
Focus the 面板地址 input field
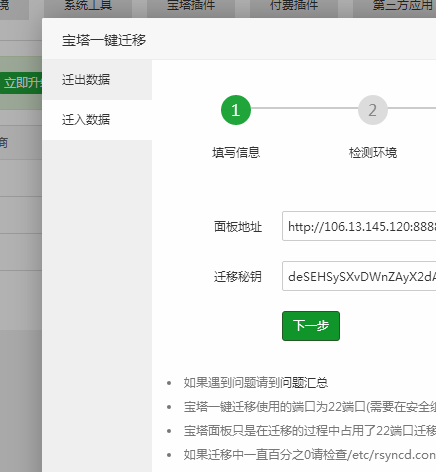[x=359, y=226]
